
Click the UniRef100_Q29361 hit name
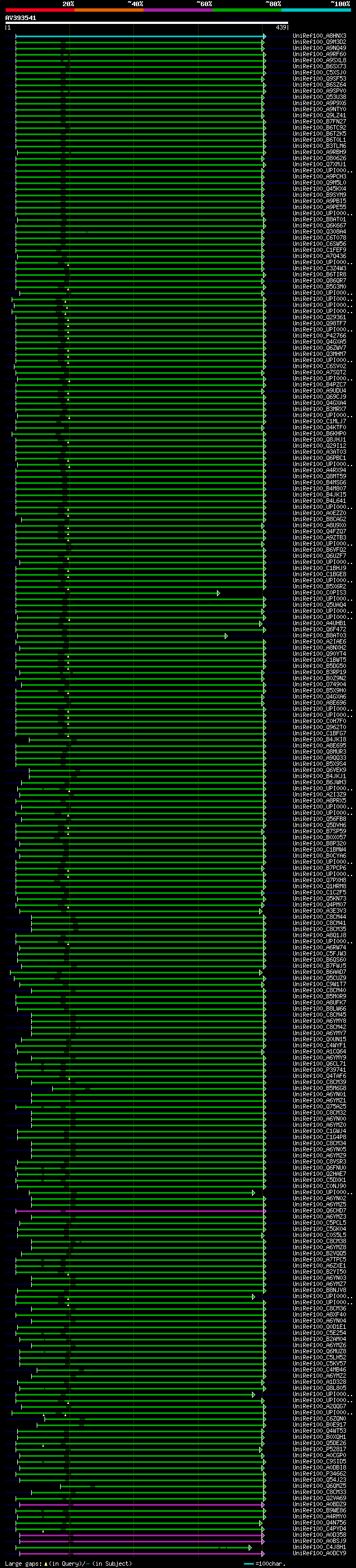319,318
